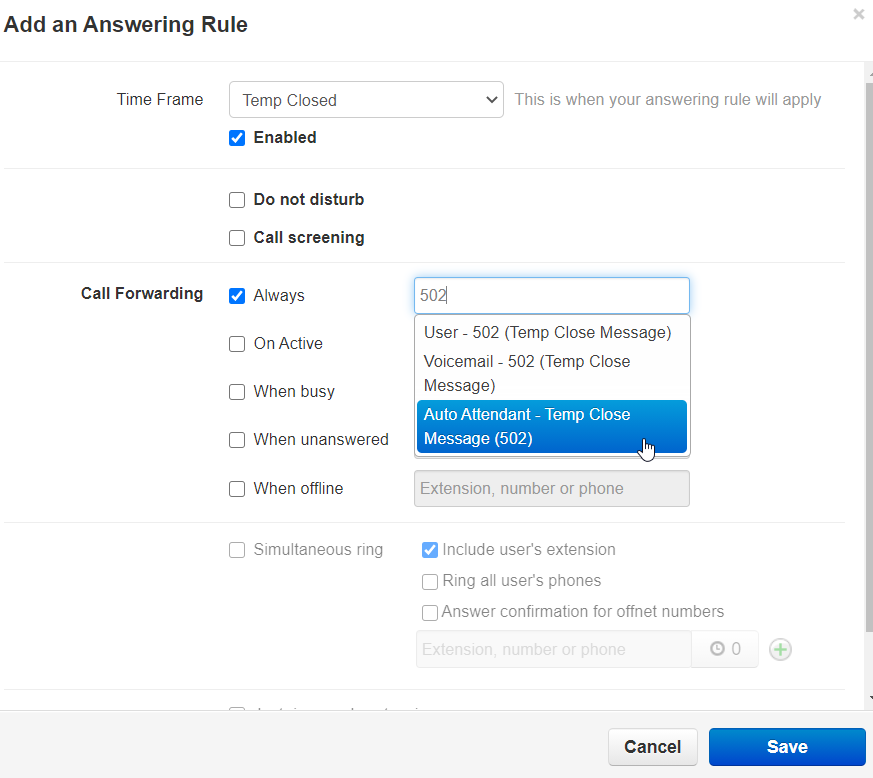Click the When offline extension field

click(551, 489)
